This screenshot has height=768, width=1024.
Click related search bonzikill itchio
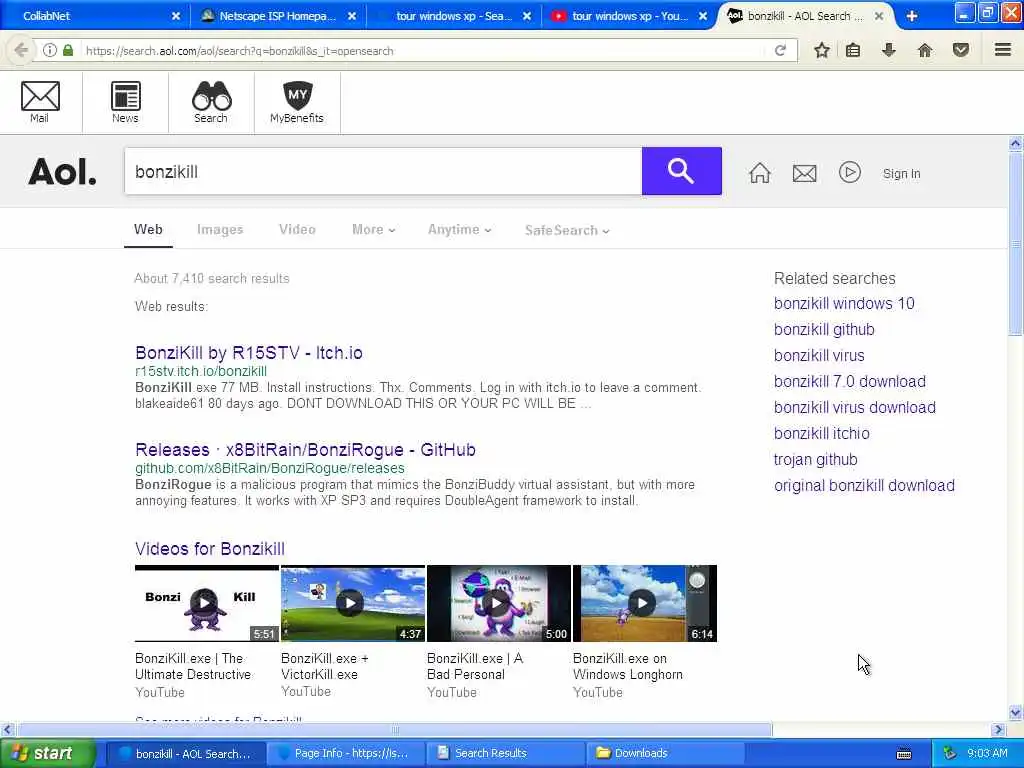(822, 434)
